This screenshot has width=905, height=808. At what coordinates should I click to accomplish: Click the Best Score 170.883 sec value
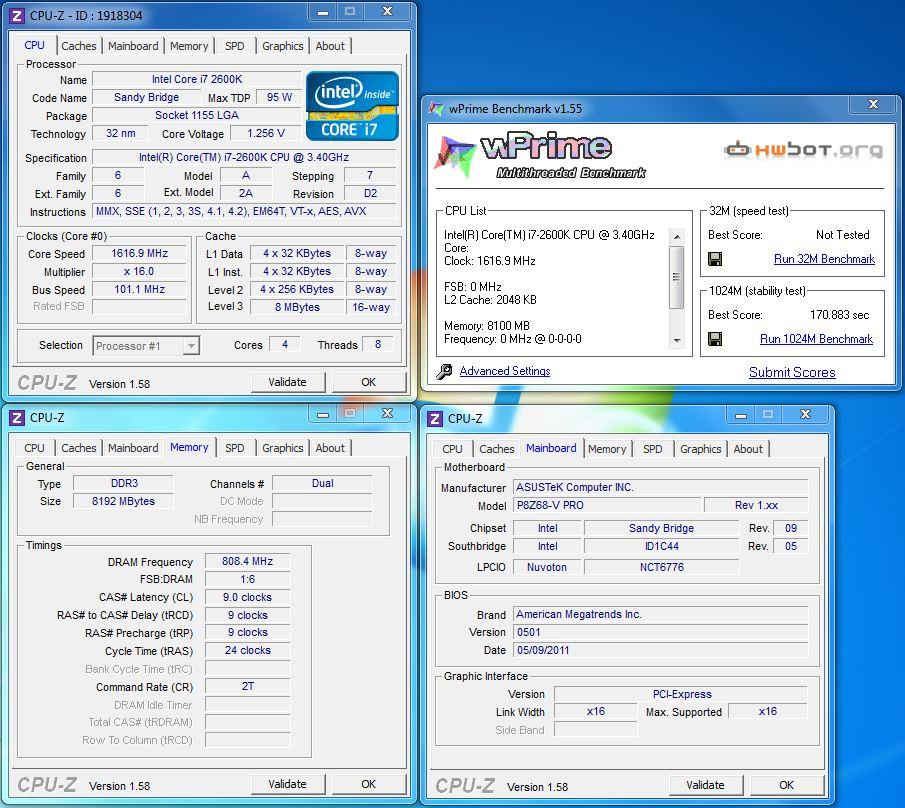point(839,315)
